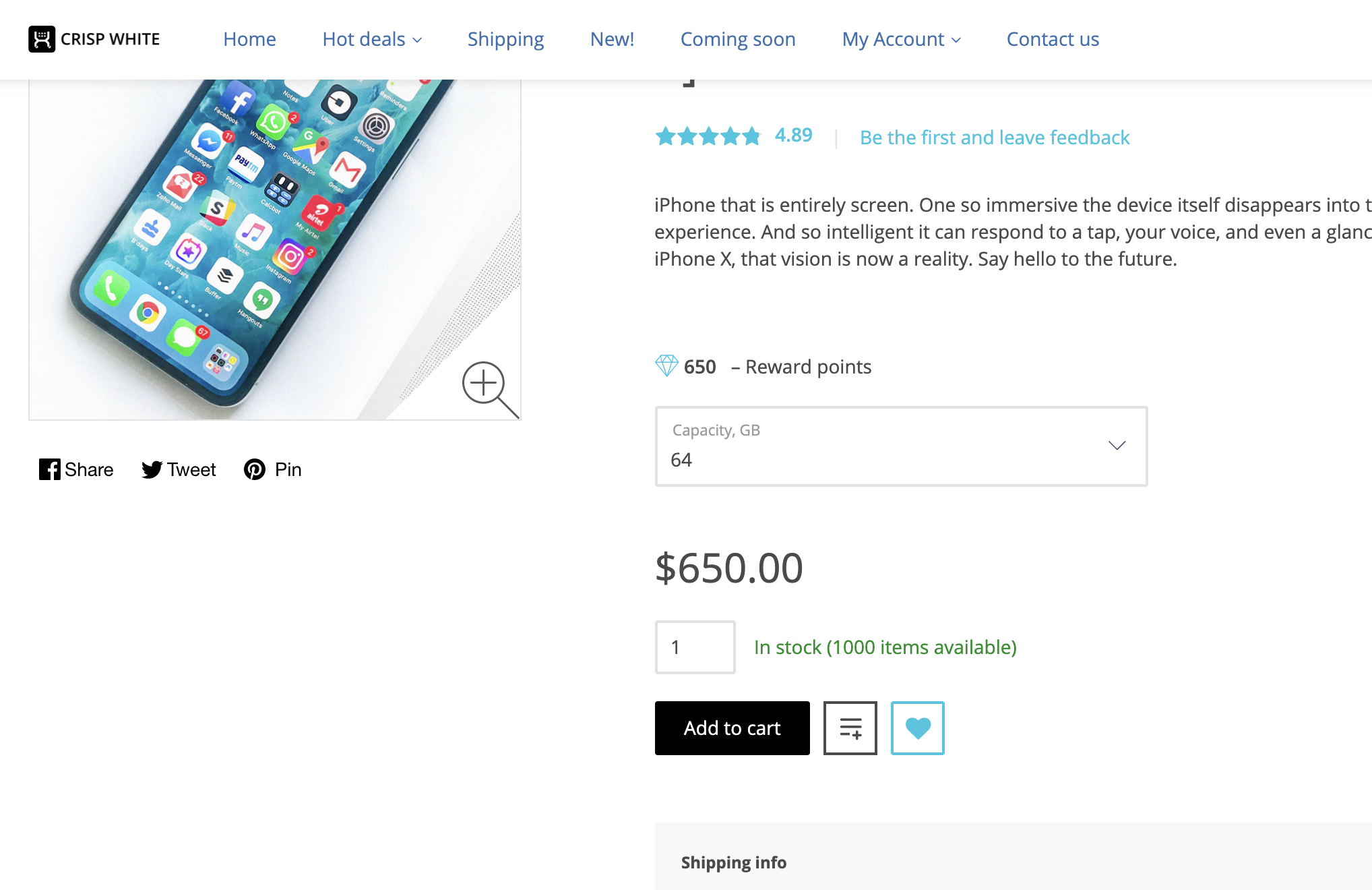
Task: Click the Crisp White cart logo icon
Action: (42, 39)
